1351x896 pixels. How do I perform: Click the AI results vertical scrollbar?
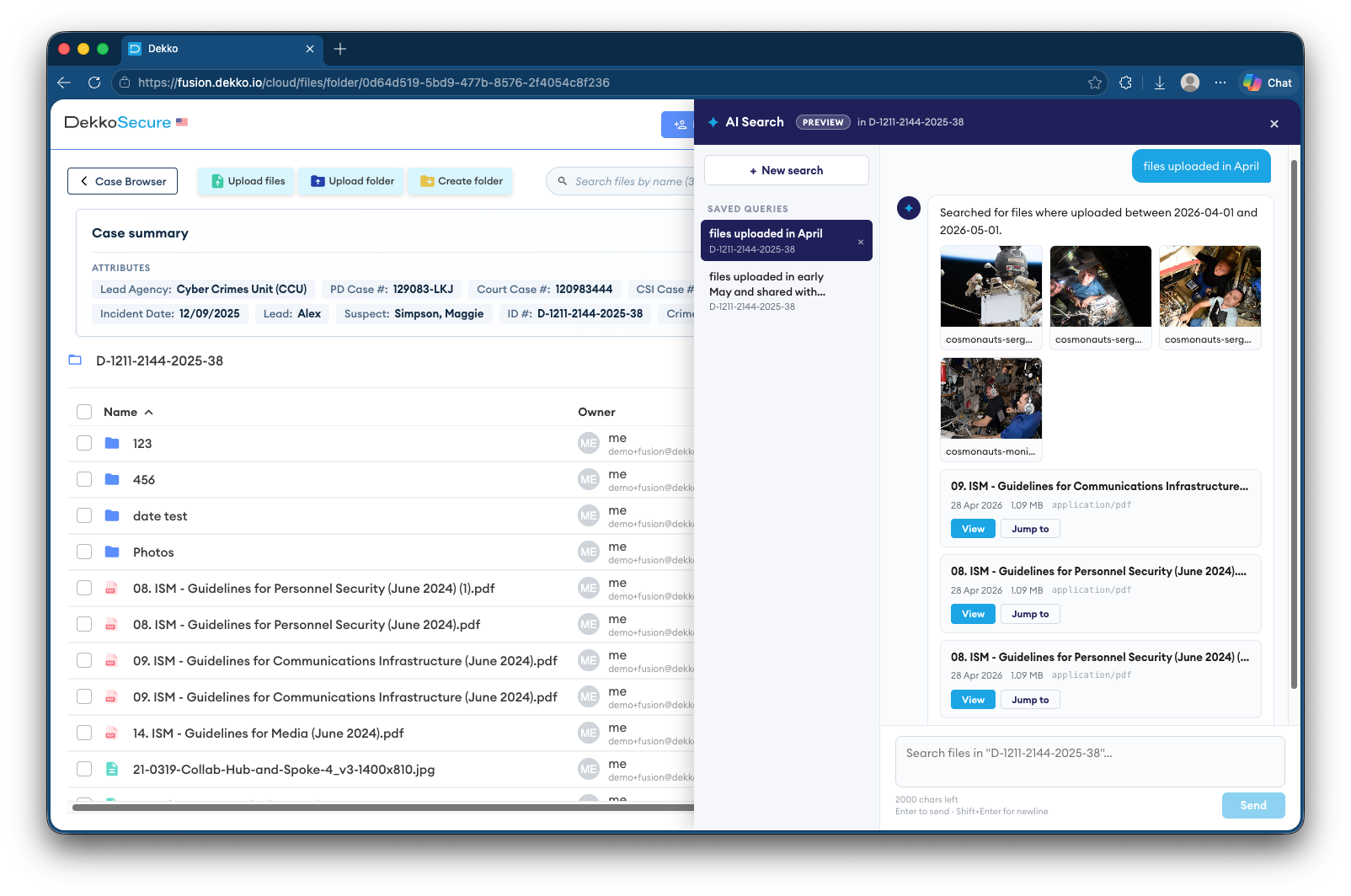[1295, 424]
